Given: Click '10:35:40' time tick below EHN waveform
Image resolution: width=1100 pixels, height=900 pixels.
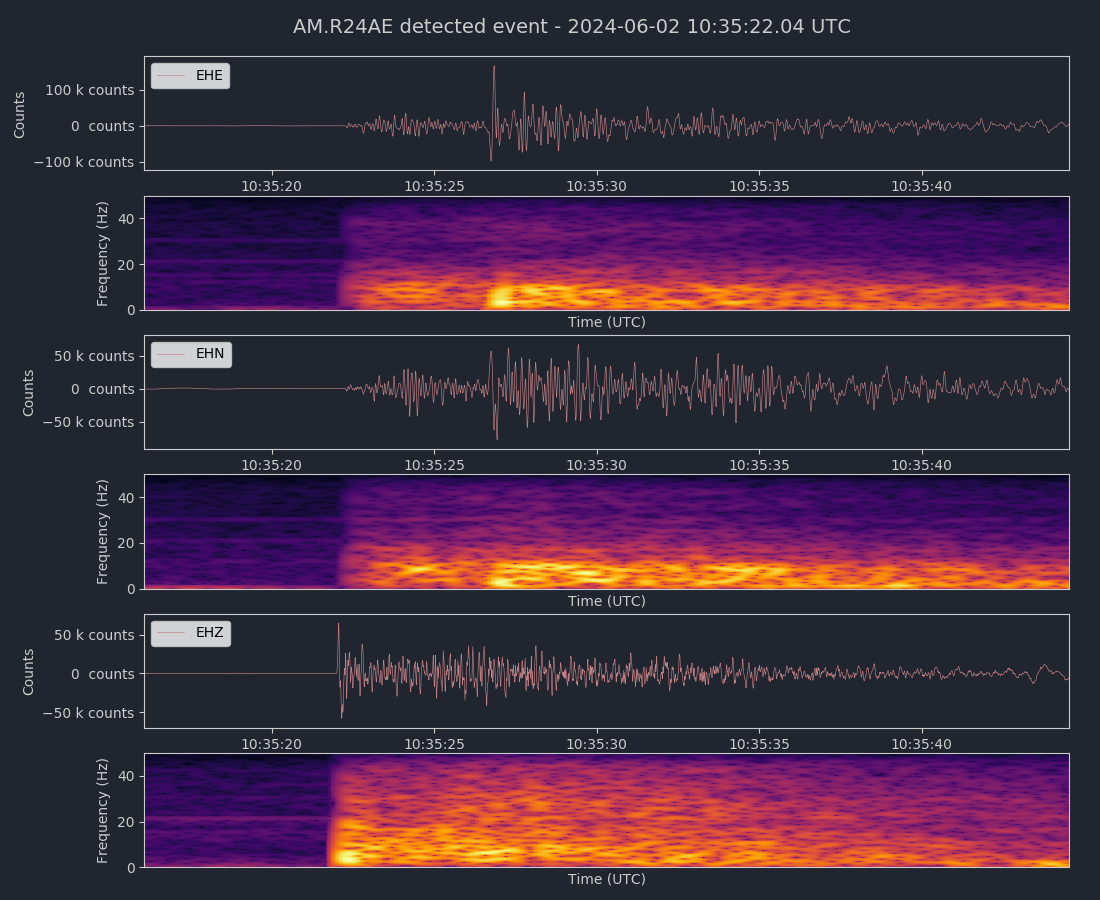Looking at the screenshot, I should coord(922,465).
